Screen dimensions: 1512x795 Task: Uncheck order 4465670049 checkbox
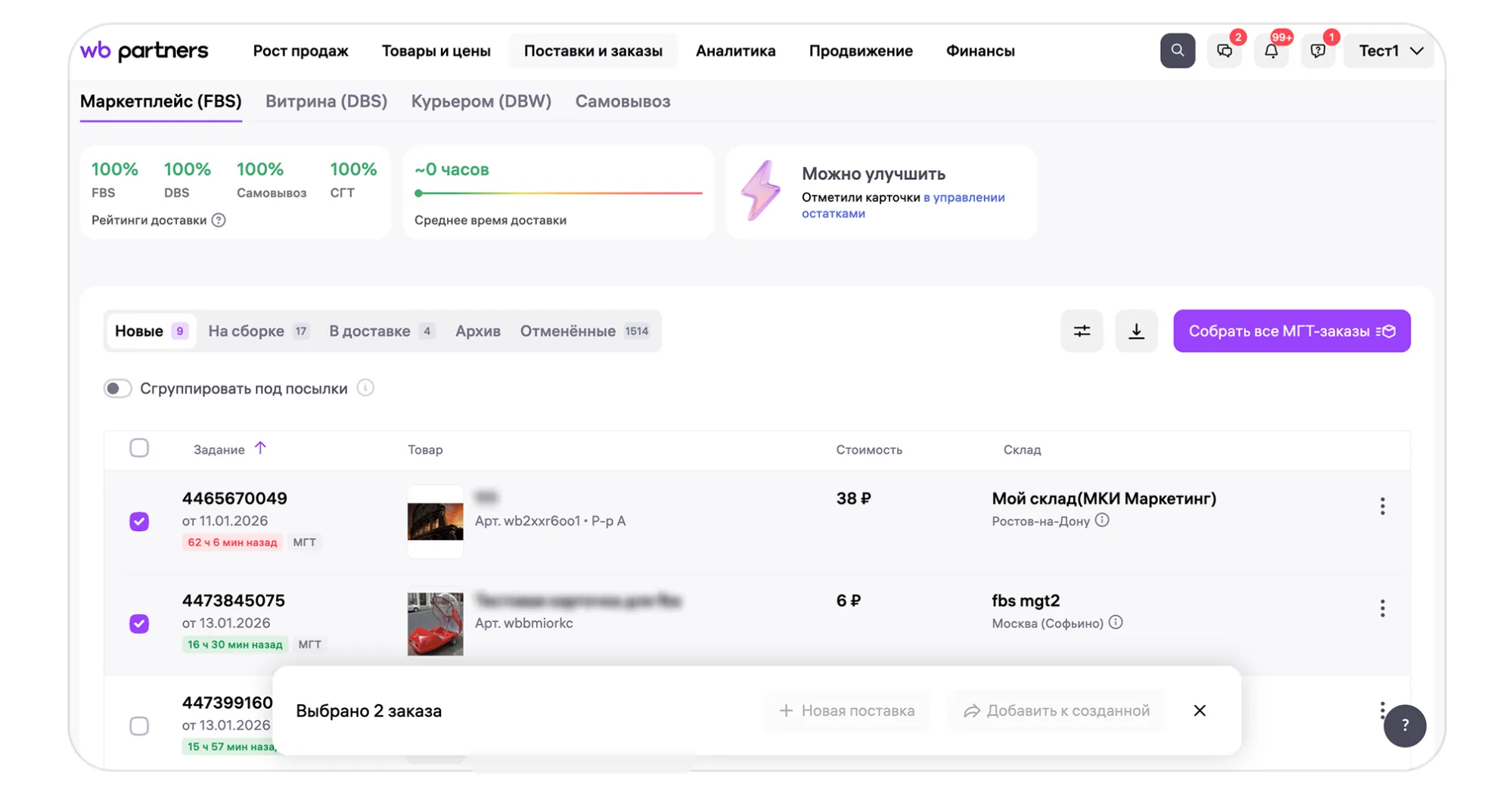(139, 521)
